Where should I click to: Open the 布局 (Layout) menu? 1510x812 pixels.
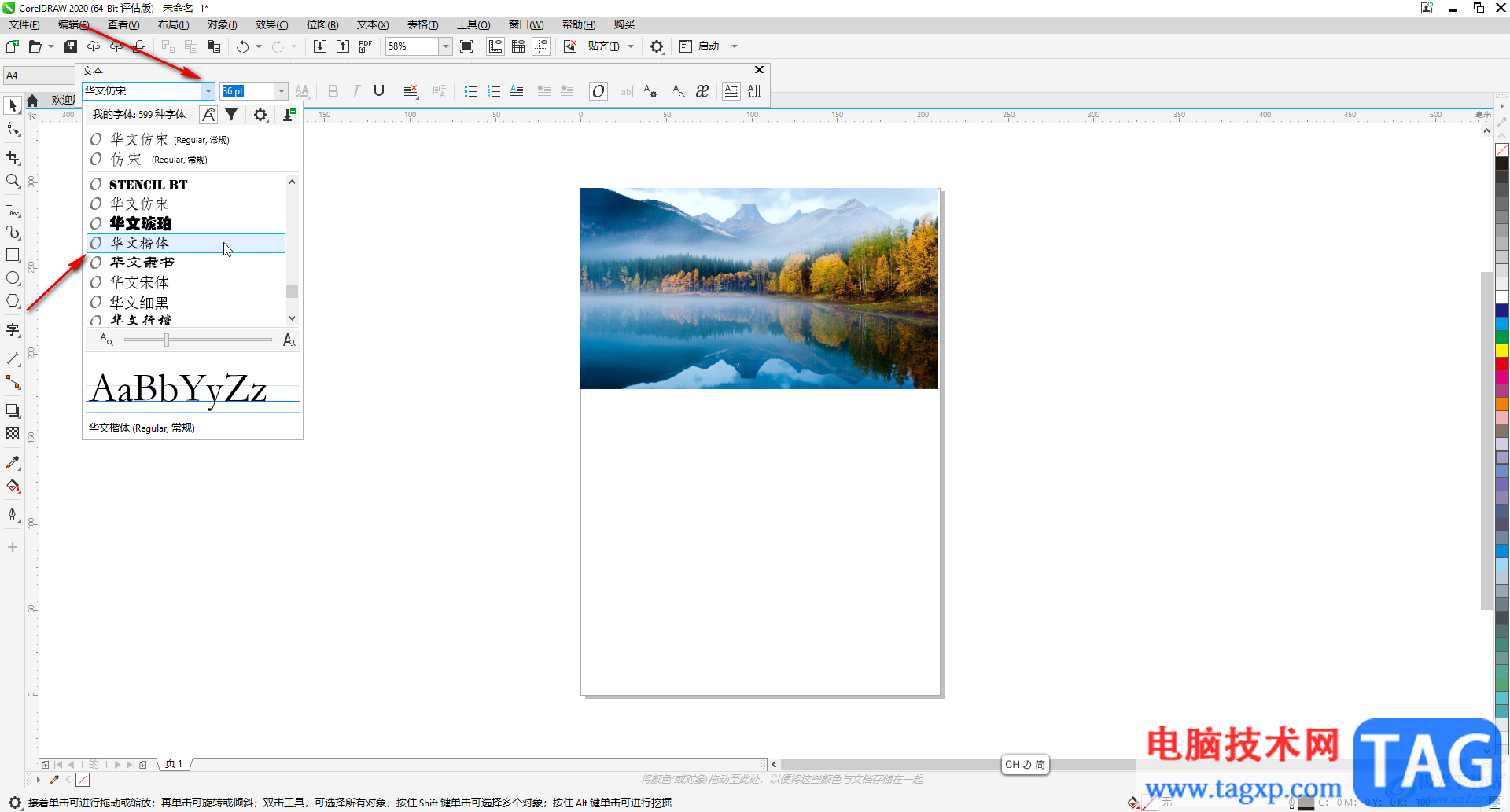pos(173,24)
